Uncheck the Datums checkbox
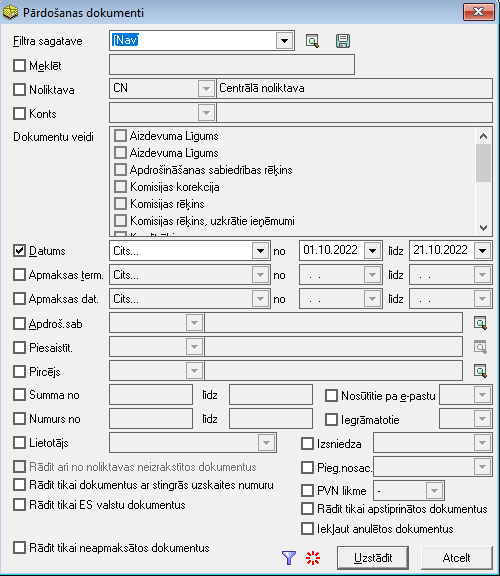The image size is (500, 576). coord(19,251)
